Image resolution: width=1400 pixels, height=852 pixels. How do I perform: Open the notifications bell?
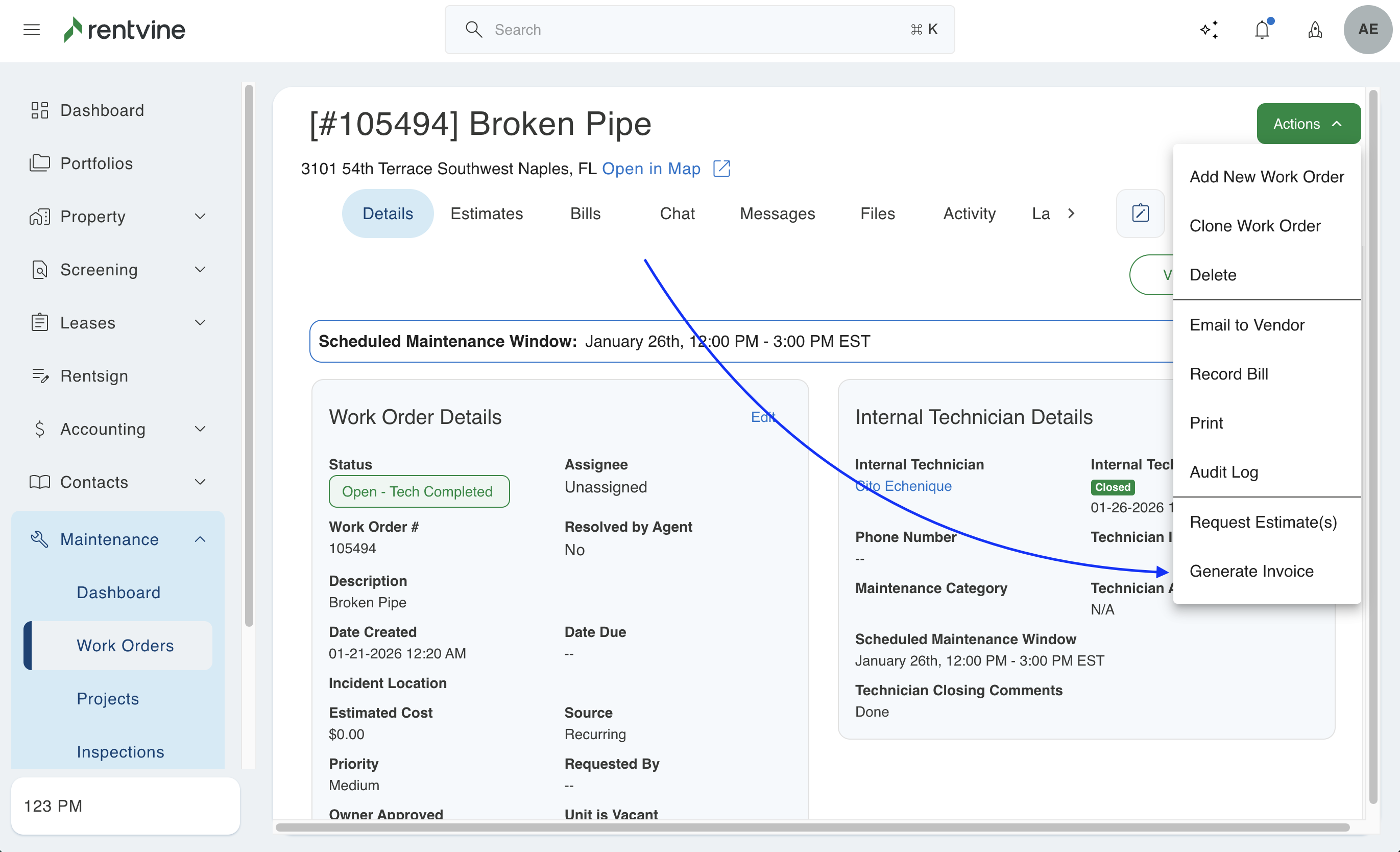pyautogui.click(x=1262, y=30)
